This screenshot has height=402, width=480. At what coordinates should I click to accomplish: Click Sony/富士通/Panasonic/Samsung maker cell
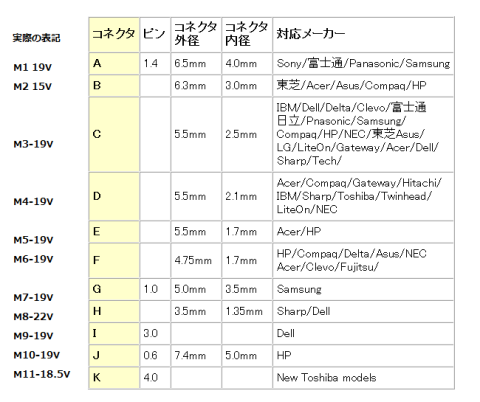(363, 63)
